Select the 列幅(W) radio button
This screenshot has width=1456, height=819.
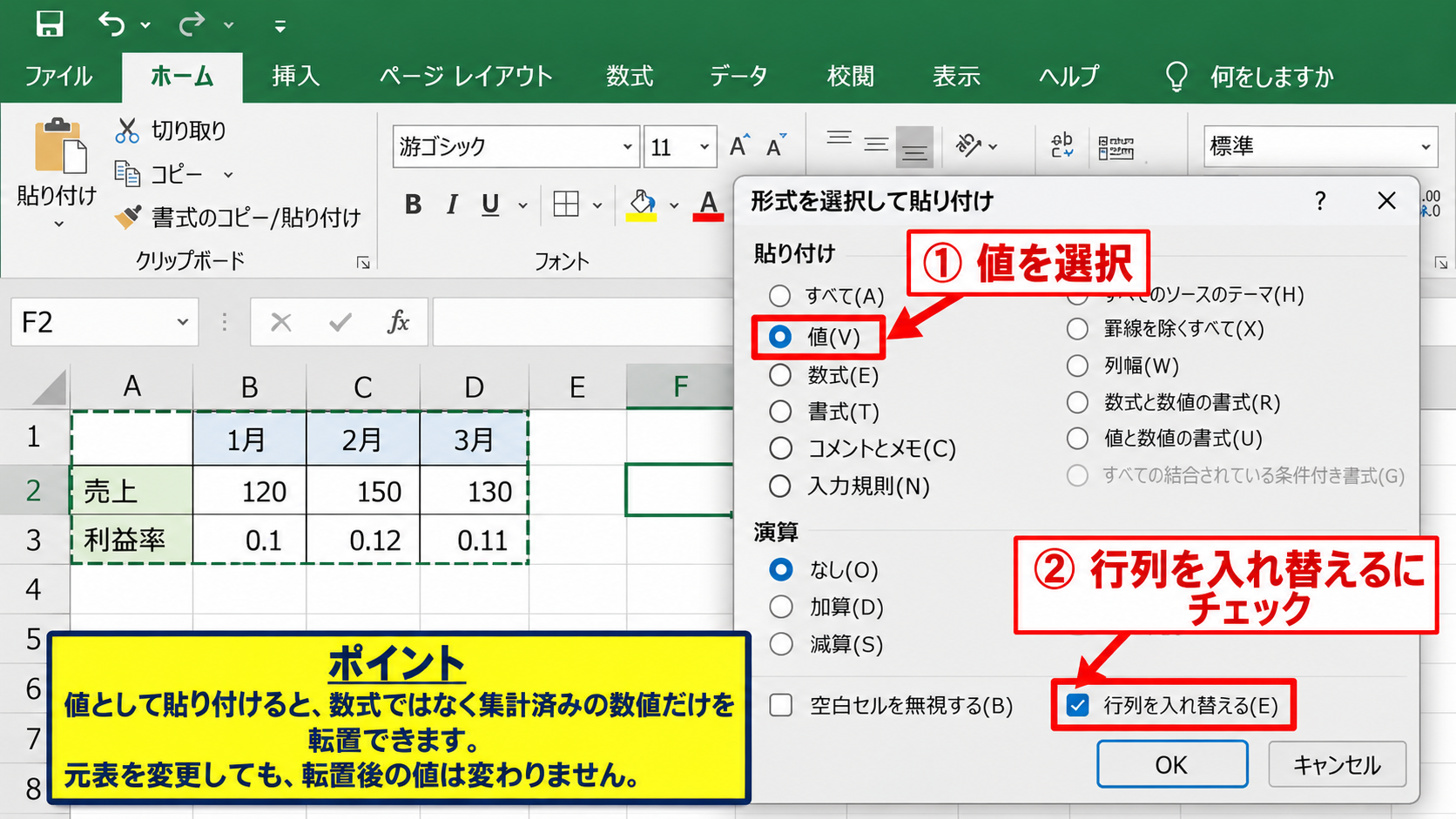tap(1077, 366)
